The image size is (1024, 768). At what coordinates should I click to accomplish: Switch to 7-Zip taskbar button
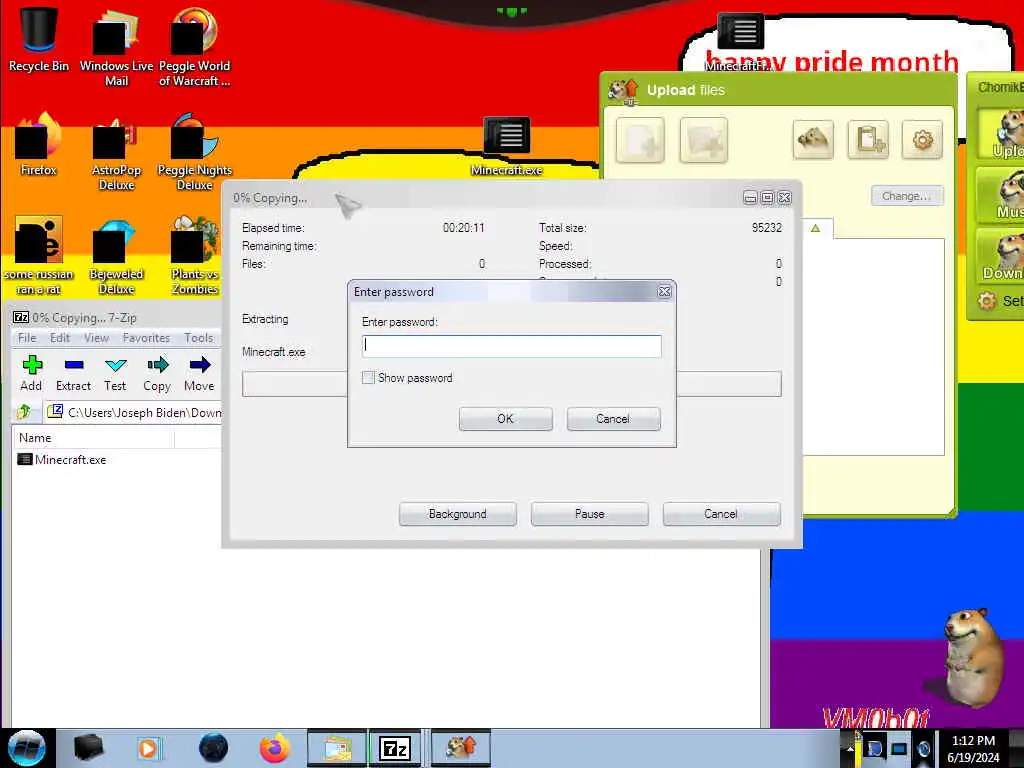pos(395,748)
